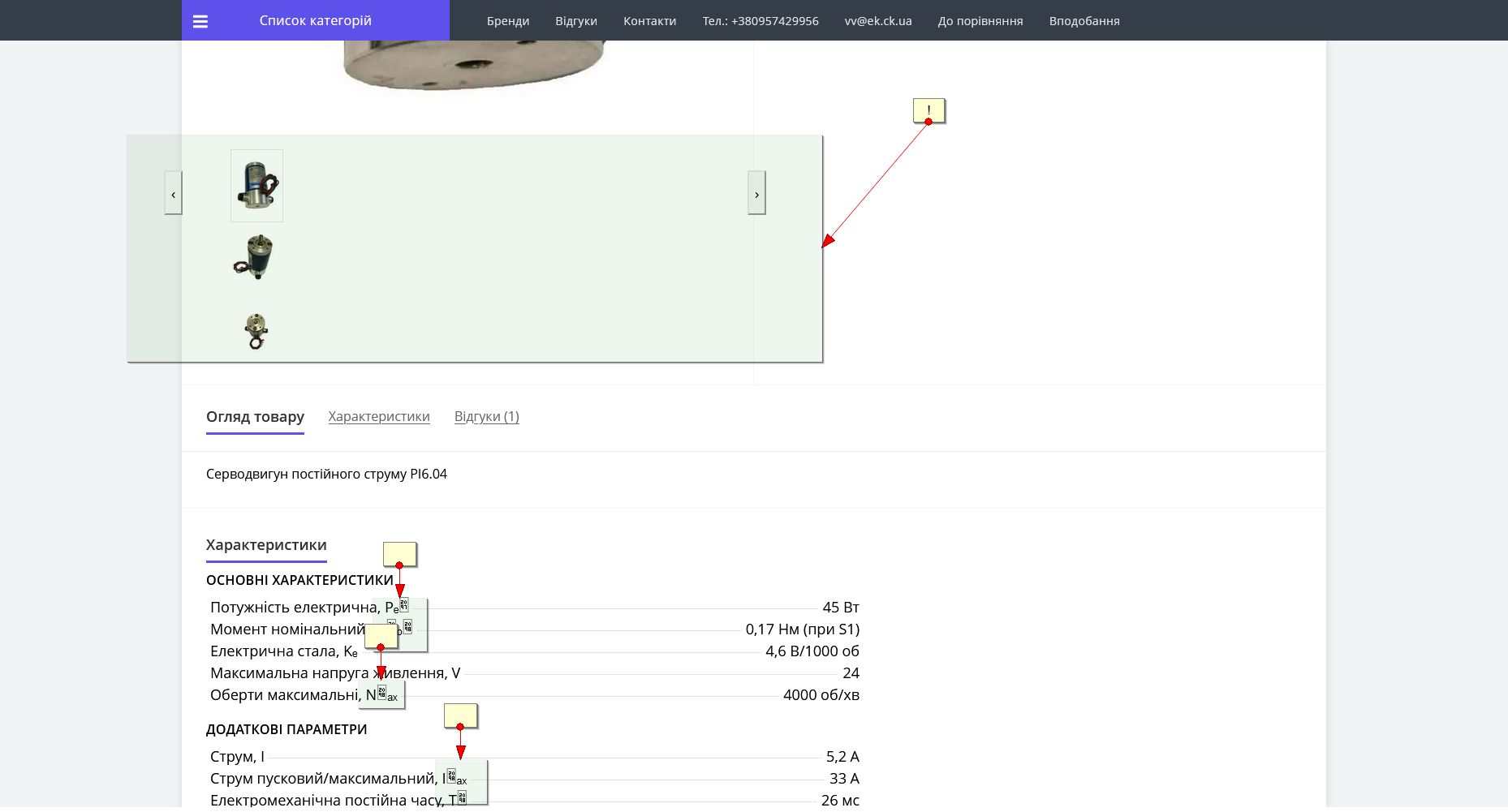Open 'До порівняння' comparison link
This screenshot has height=812, width=1508.
[980, 21]
